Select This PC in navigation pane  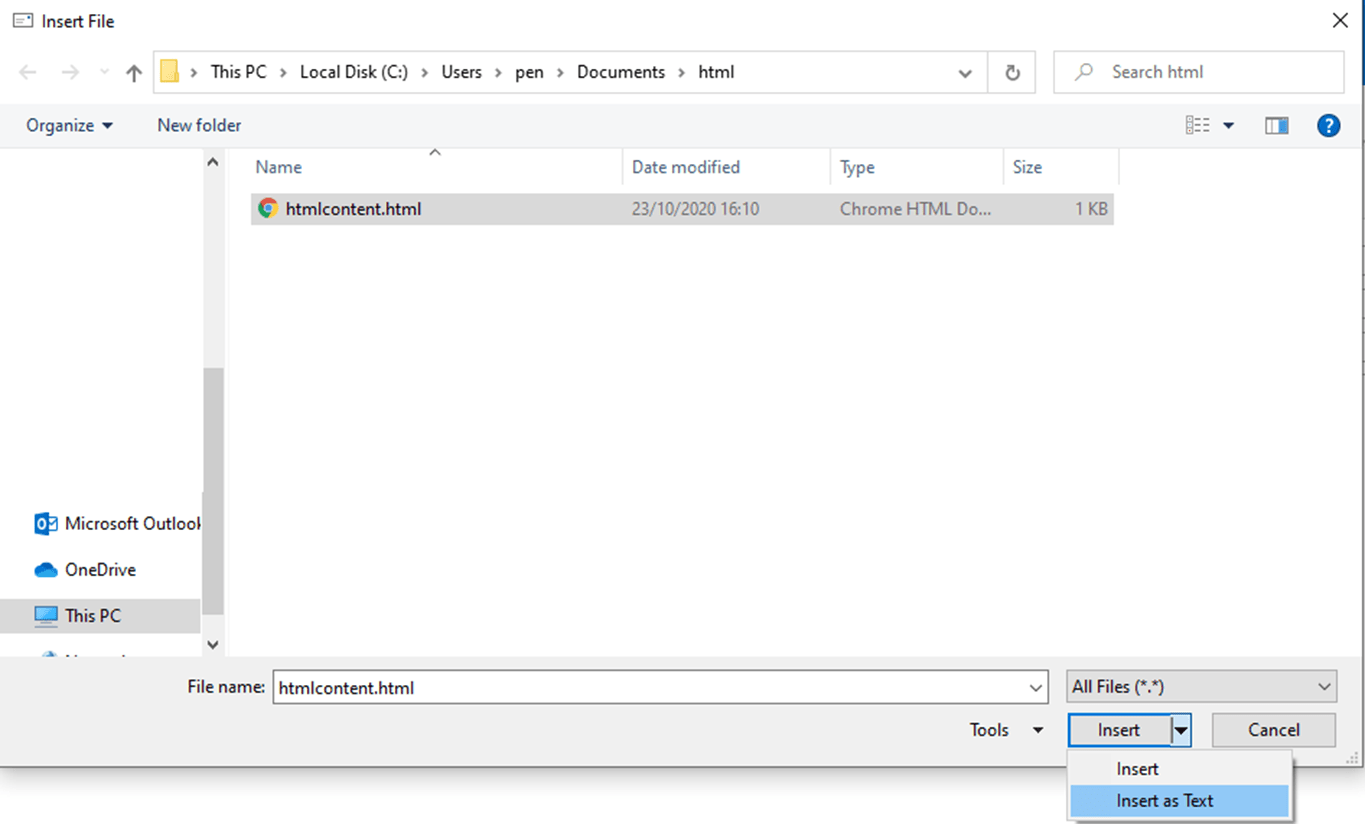click(92, 616)
